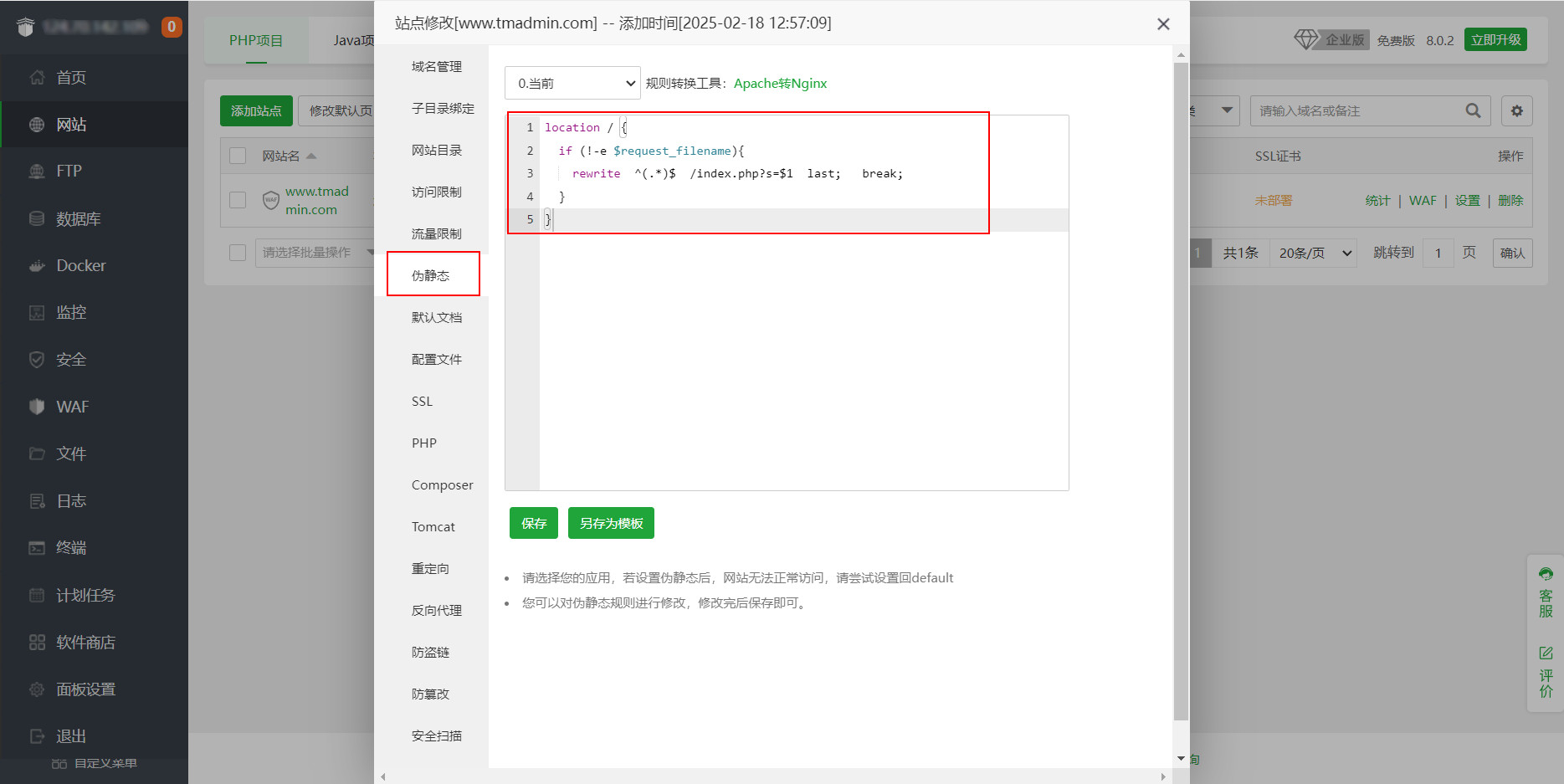Tick the checkbox beside batch operation selector

click(238, 253)
